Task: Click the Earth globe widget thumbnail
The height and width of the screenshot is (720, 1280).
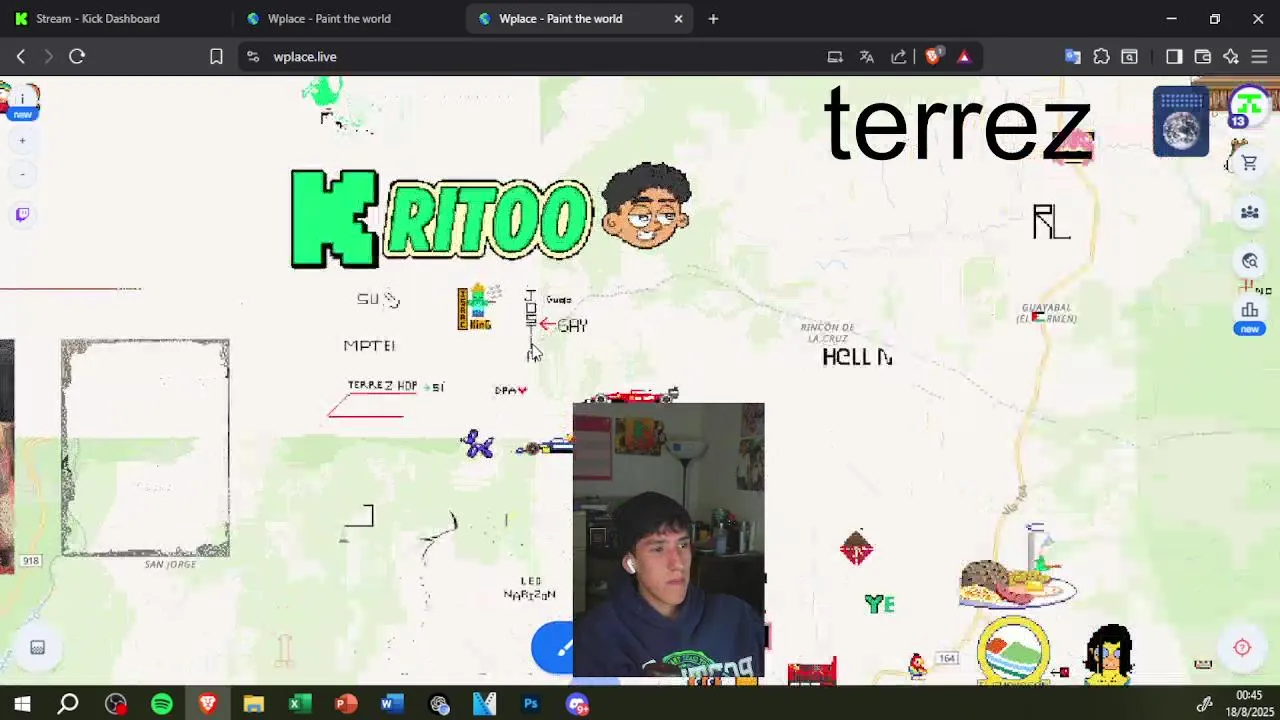Action: pos(1181,122)
